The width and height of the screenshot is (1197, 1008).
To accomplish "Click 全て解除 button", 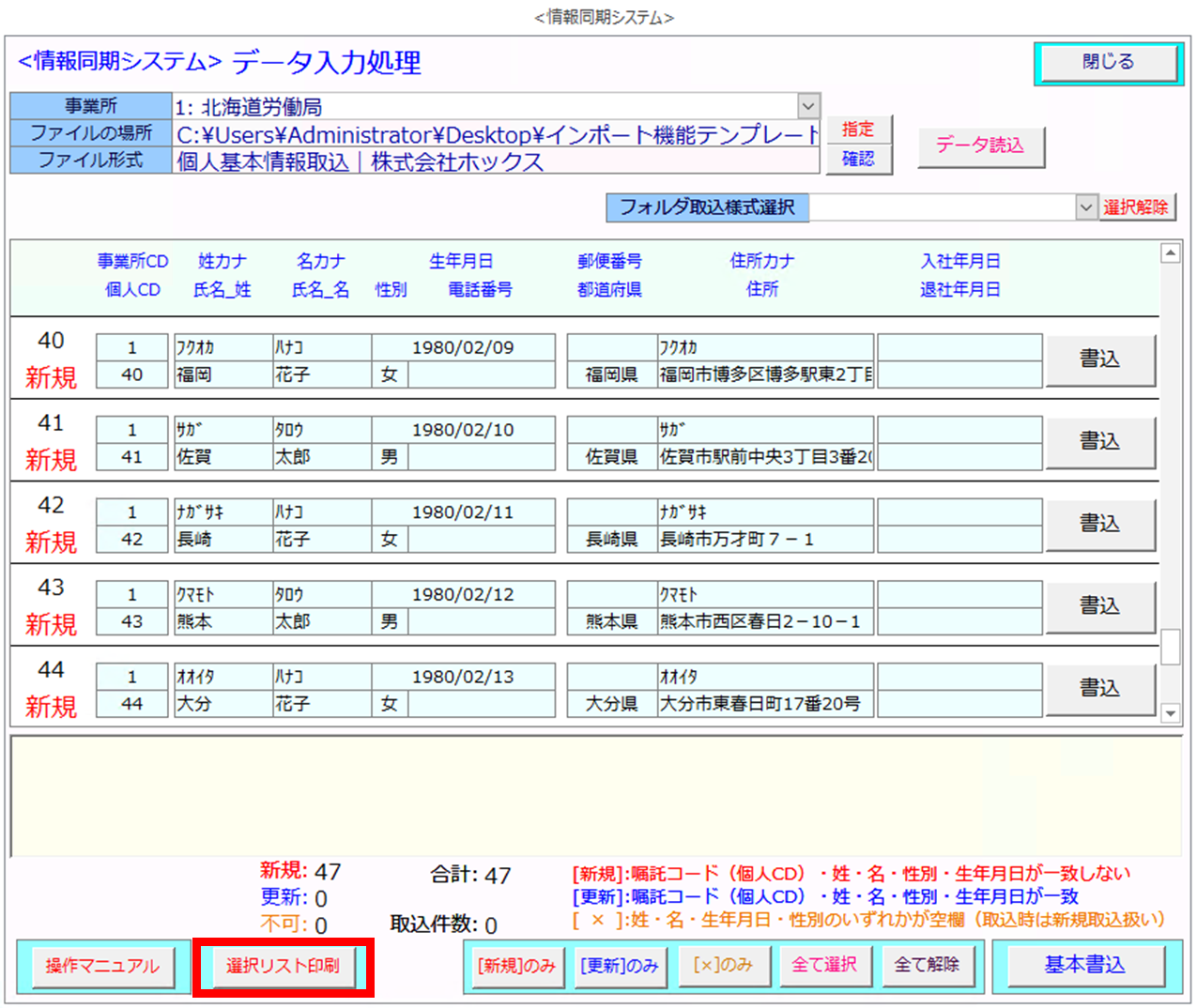I will pyautogui.click(x=927, y=966).
